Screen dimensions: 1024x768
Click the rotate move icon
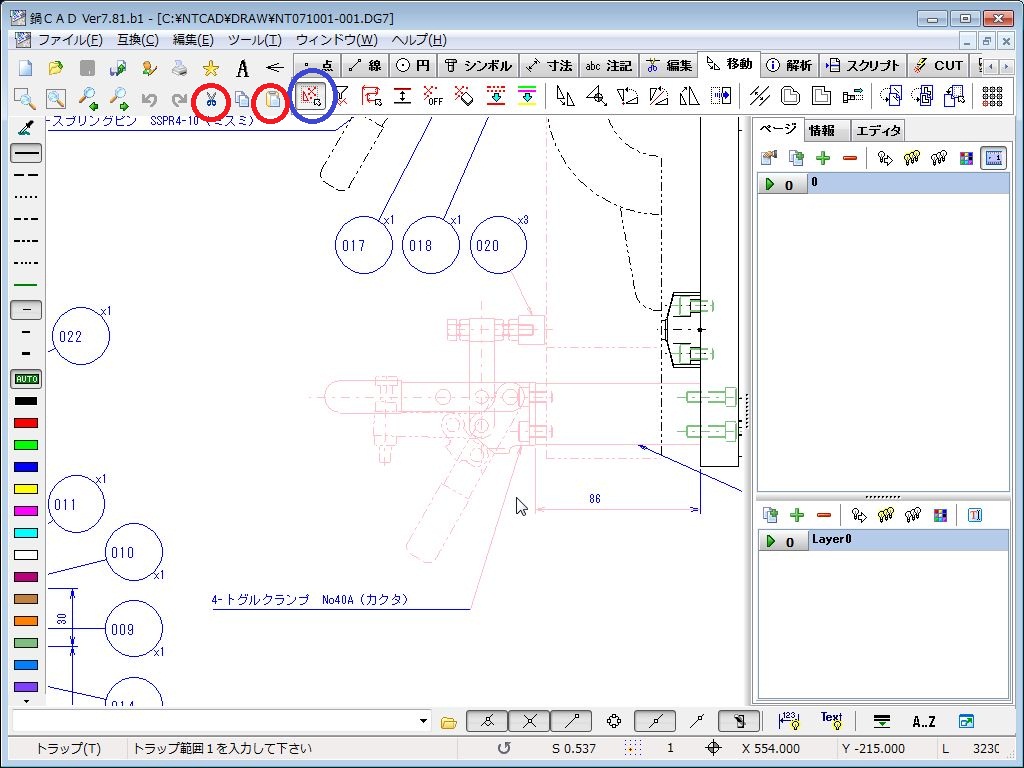pyautogui.click(x=627, y=97)
